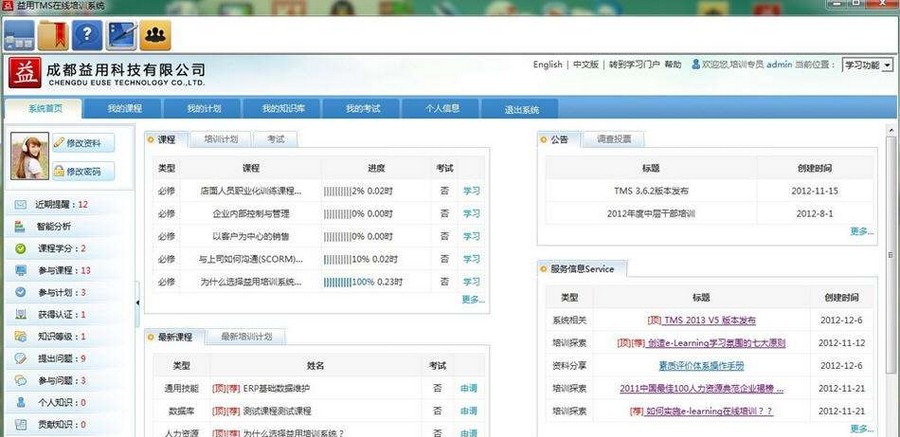The height and width of the screenshot is (437, 900).
Task: Click the envelope icon beside 近期提醒
Action: coord(21,204)
